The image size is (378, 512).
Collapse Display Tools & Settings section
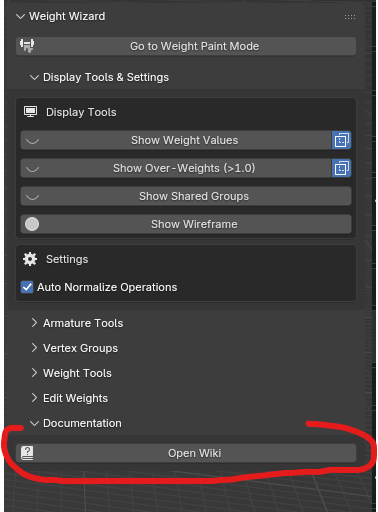(34, 77)
